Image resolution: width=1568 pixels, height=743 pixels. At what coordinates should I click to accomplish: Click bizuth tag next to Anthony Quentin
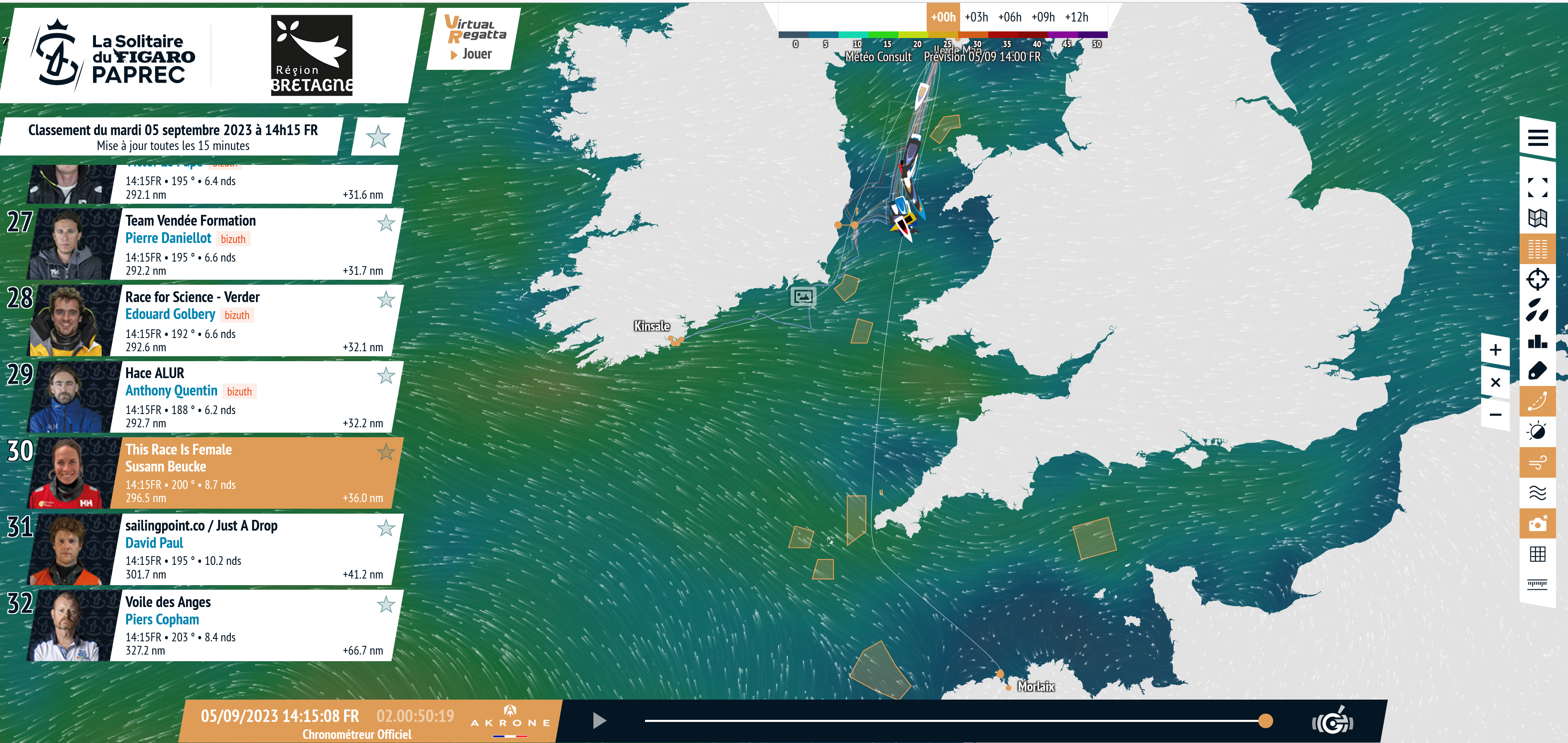tap(239, 392)
